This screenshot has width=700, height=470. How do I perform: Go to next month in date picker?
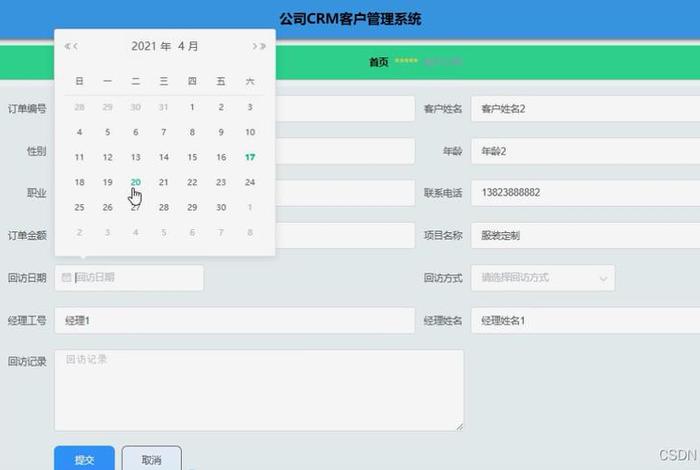click(254, 46)
